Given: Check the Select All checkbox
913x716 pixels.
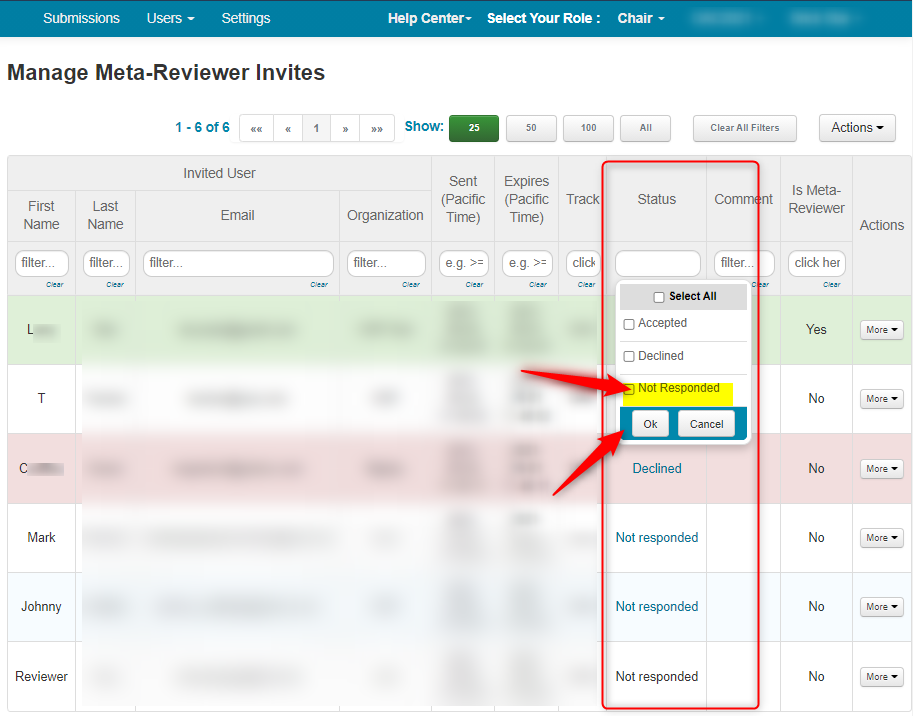Looking at the screenshot, I should [x=659, y=297].
